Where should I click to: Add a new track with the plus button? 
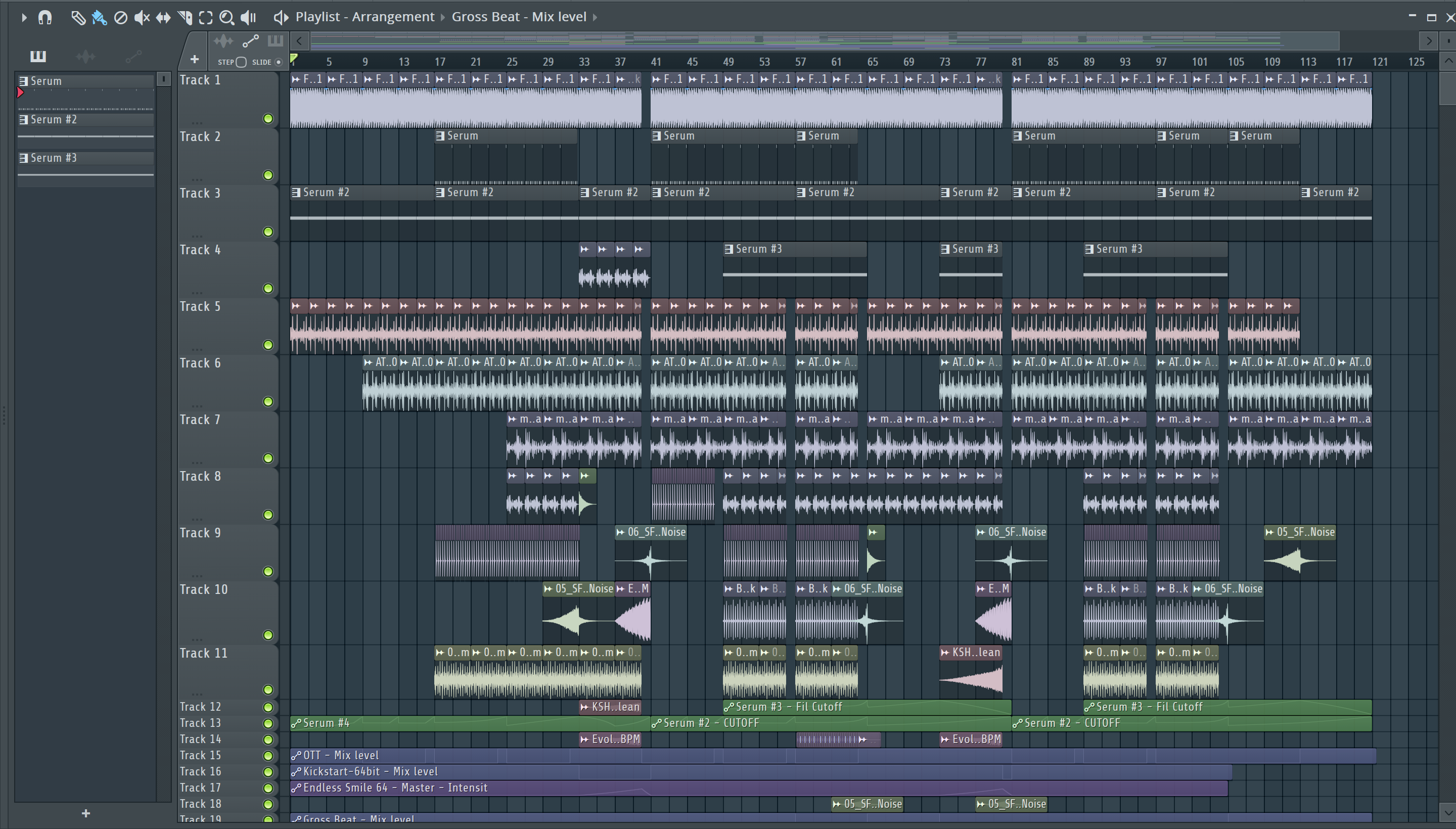click(194, 59)
